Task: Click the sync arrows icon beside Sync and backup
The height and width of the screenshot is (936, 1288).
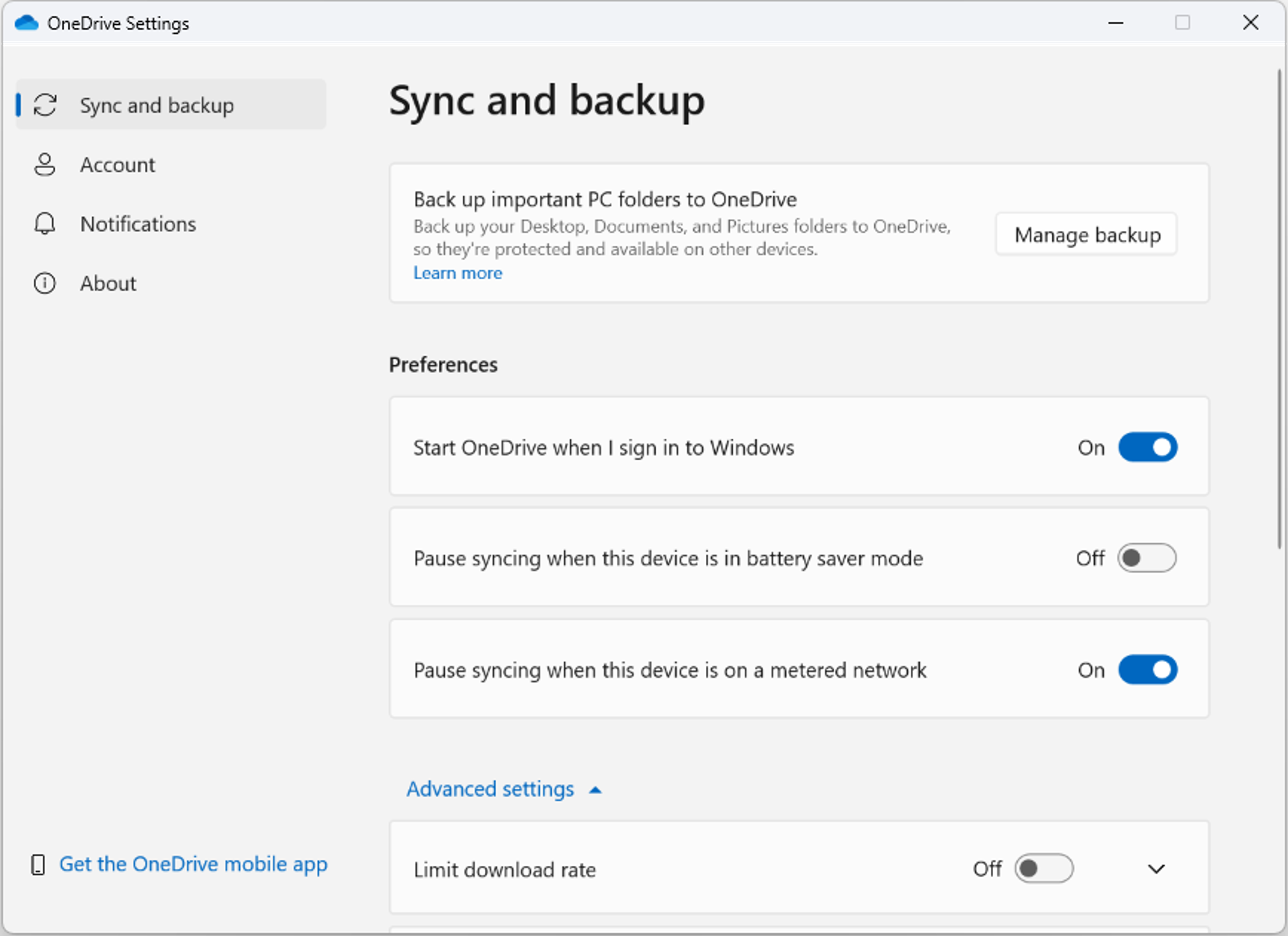Action: [x=45, y=105]
